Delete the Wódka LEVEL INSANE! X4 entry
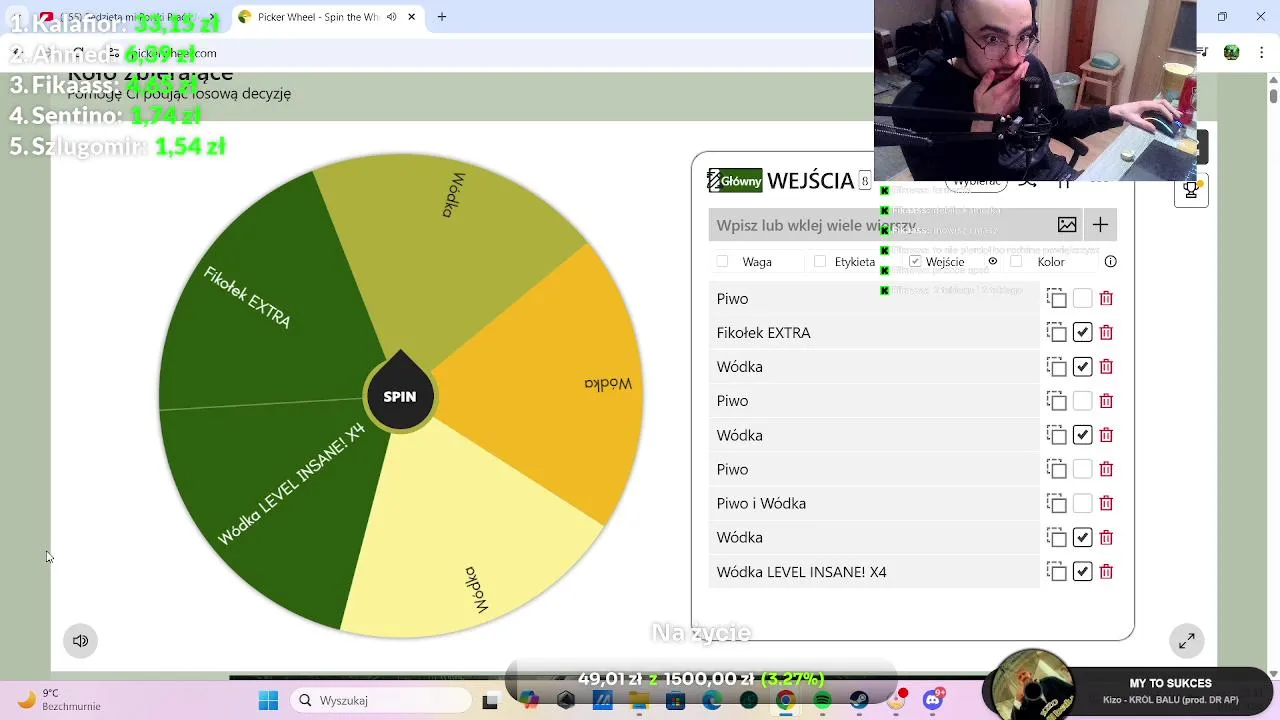 [1106, 572]
